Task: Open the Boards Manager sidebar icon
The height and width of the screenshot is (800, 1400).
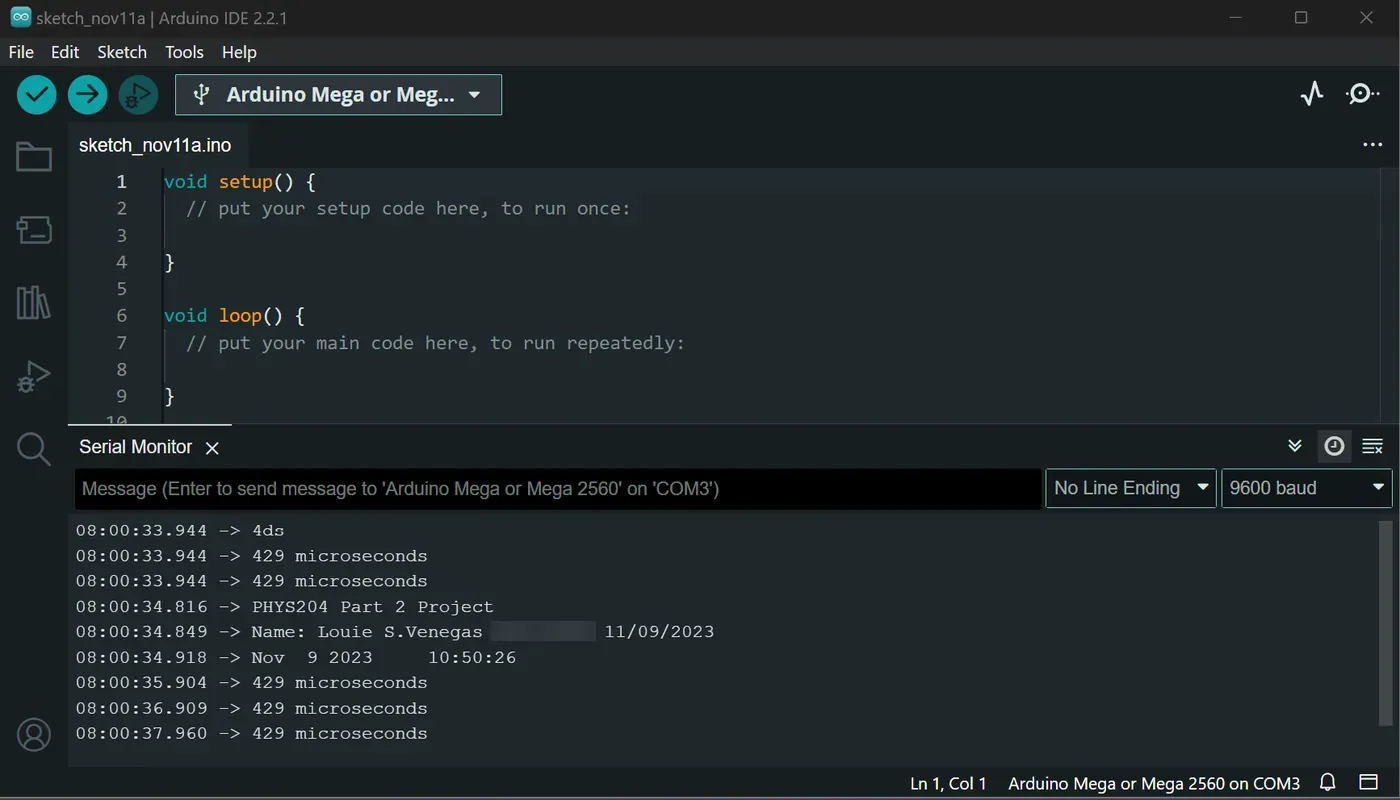Action: pos(34,230)
